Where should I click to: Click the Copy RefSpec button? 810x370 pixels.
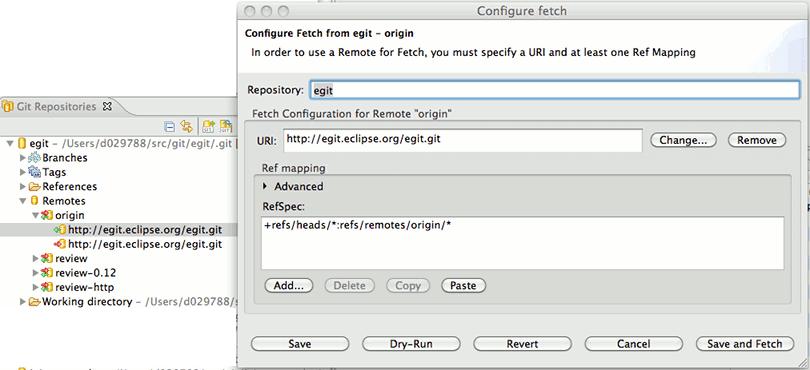coord(408,285)
